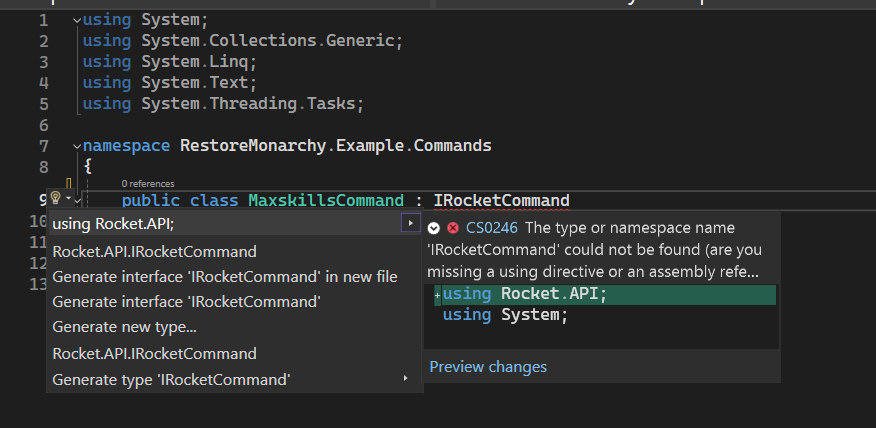Choose the second Rocket.API.IRocketCommand entry

(x=154, y=353)
